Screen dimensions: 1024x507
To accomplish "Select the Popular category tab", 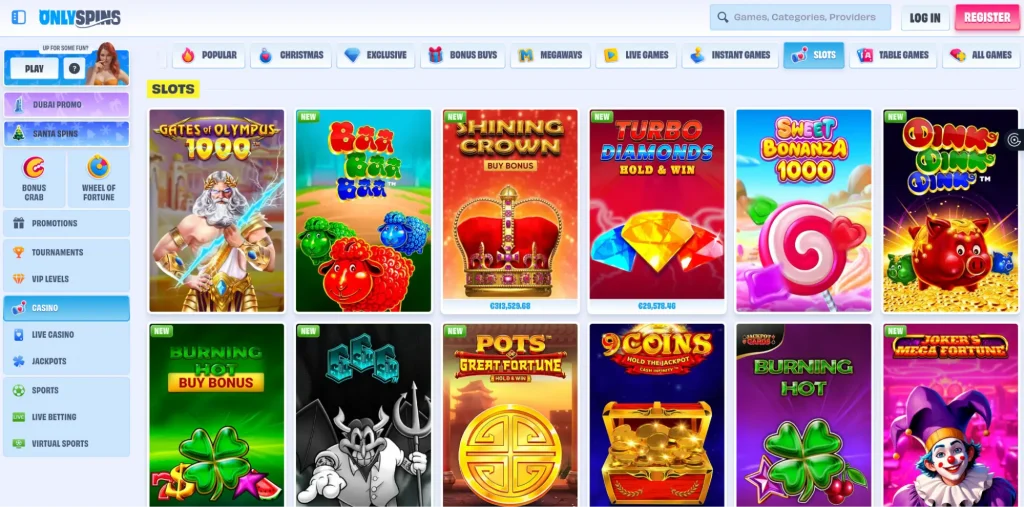I will [x=208, y=56].
